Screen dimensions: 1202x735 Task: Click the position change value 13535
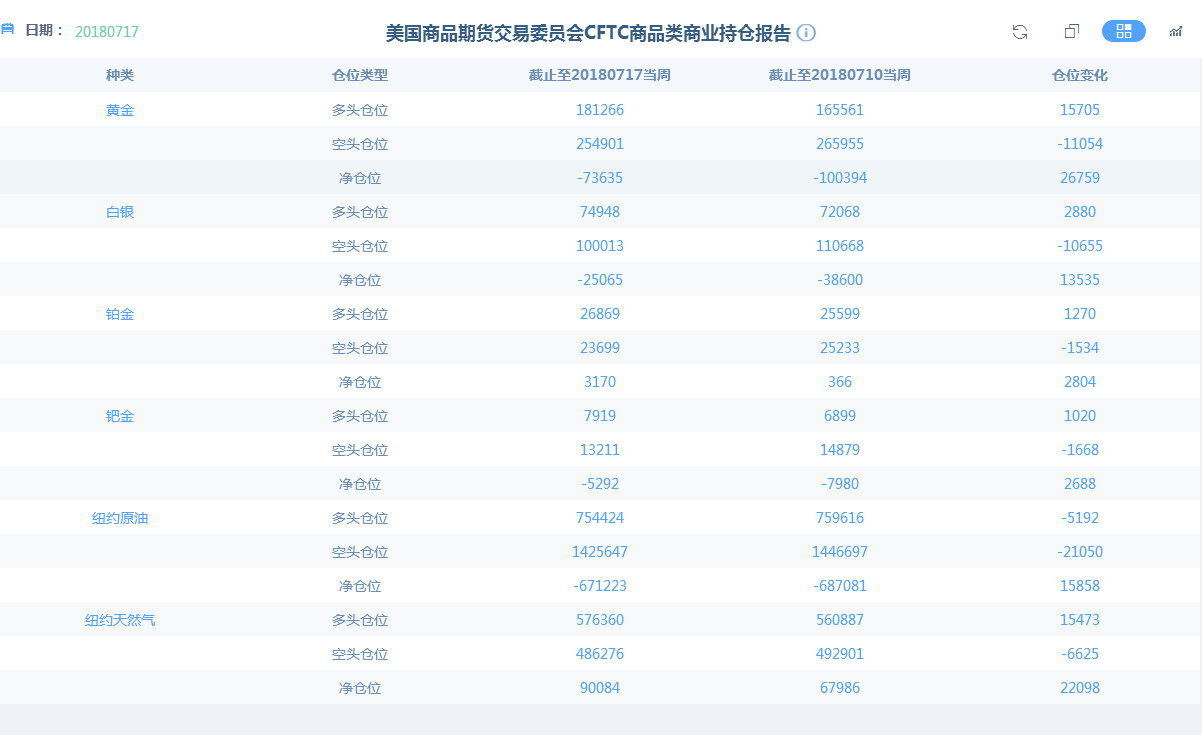[x=1080, y=280]
